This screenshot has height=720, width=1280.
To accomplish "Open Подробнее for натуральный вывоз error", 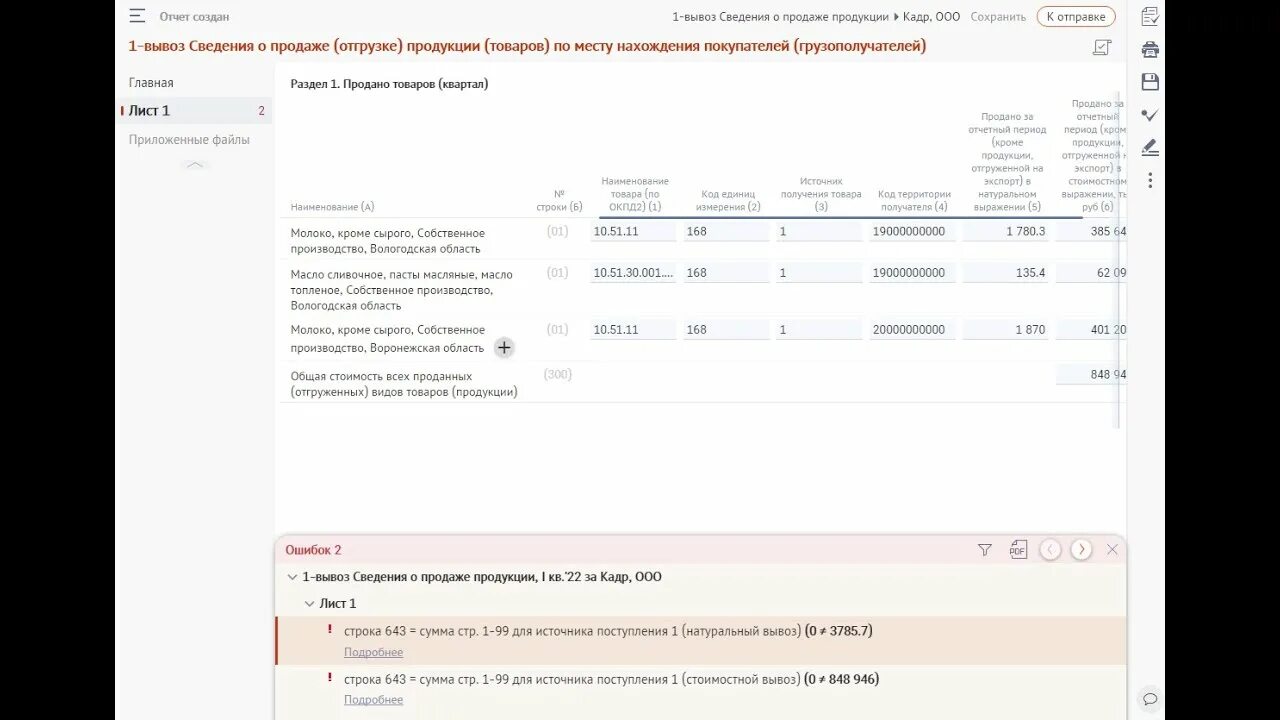I will point(373,652).
